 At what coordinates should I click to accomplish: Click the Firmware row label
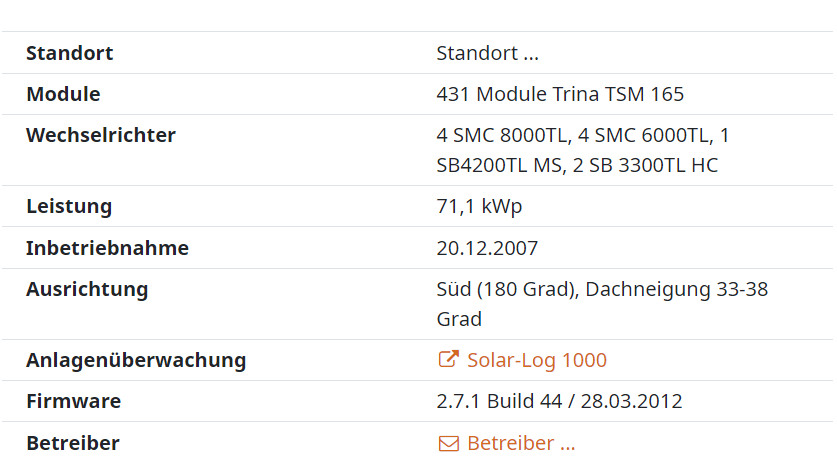click(73, 401)
